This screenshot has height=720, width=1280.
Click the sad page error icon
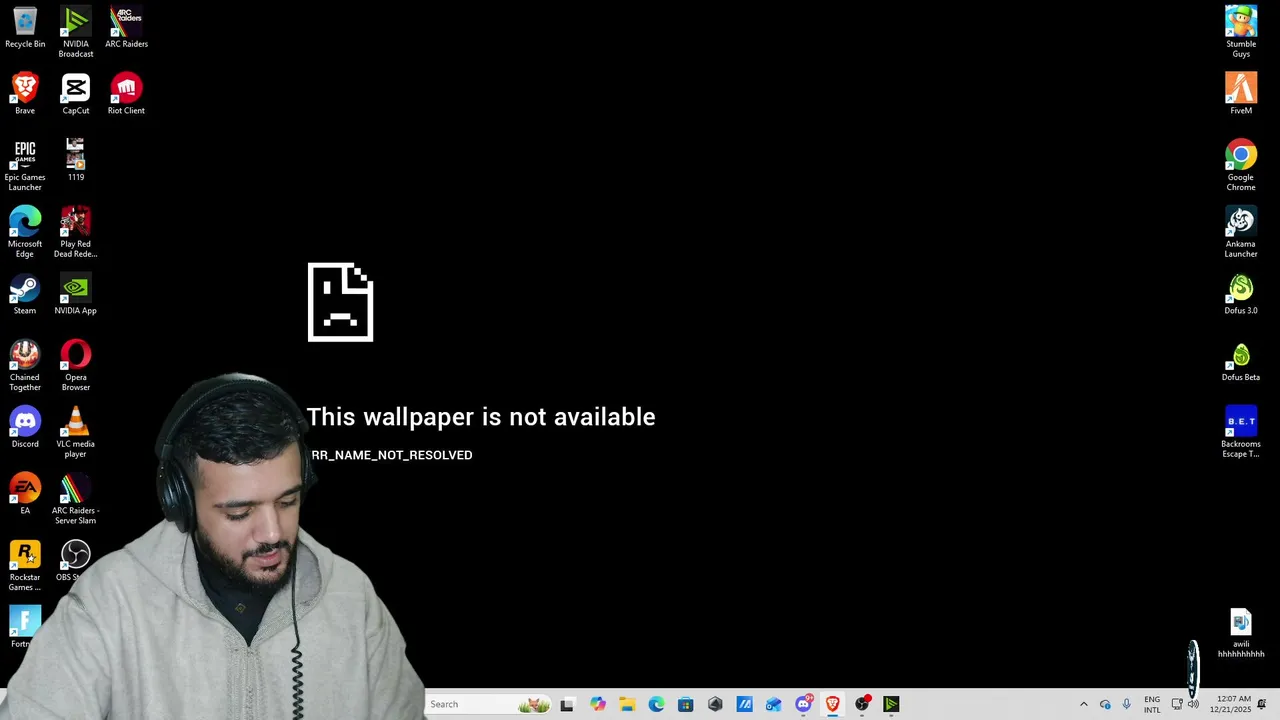click(x=340, y=302)
